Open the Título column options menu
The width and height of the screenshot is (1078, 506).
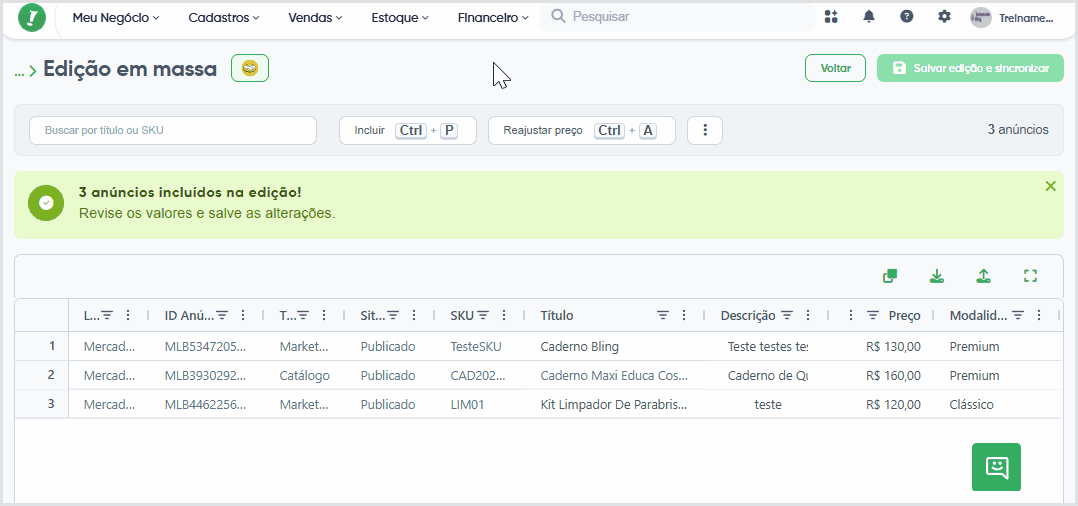pos(683,316)
